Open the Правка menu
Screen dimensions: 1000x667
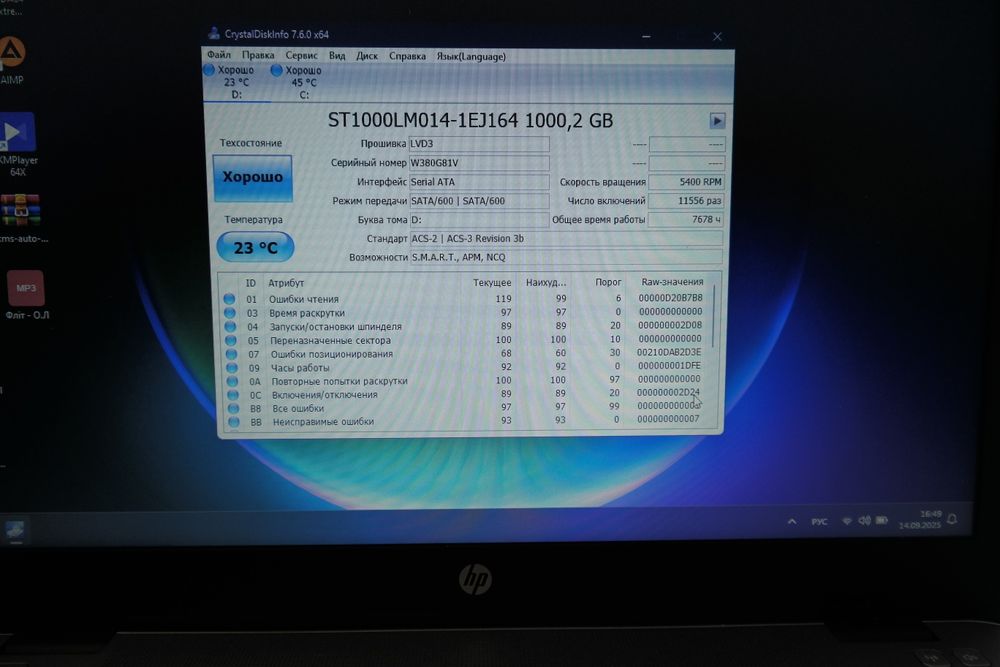click(x=258, y=55)
